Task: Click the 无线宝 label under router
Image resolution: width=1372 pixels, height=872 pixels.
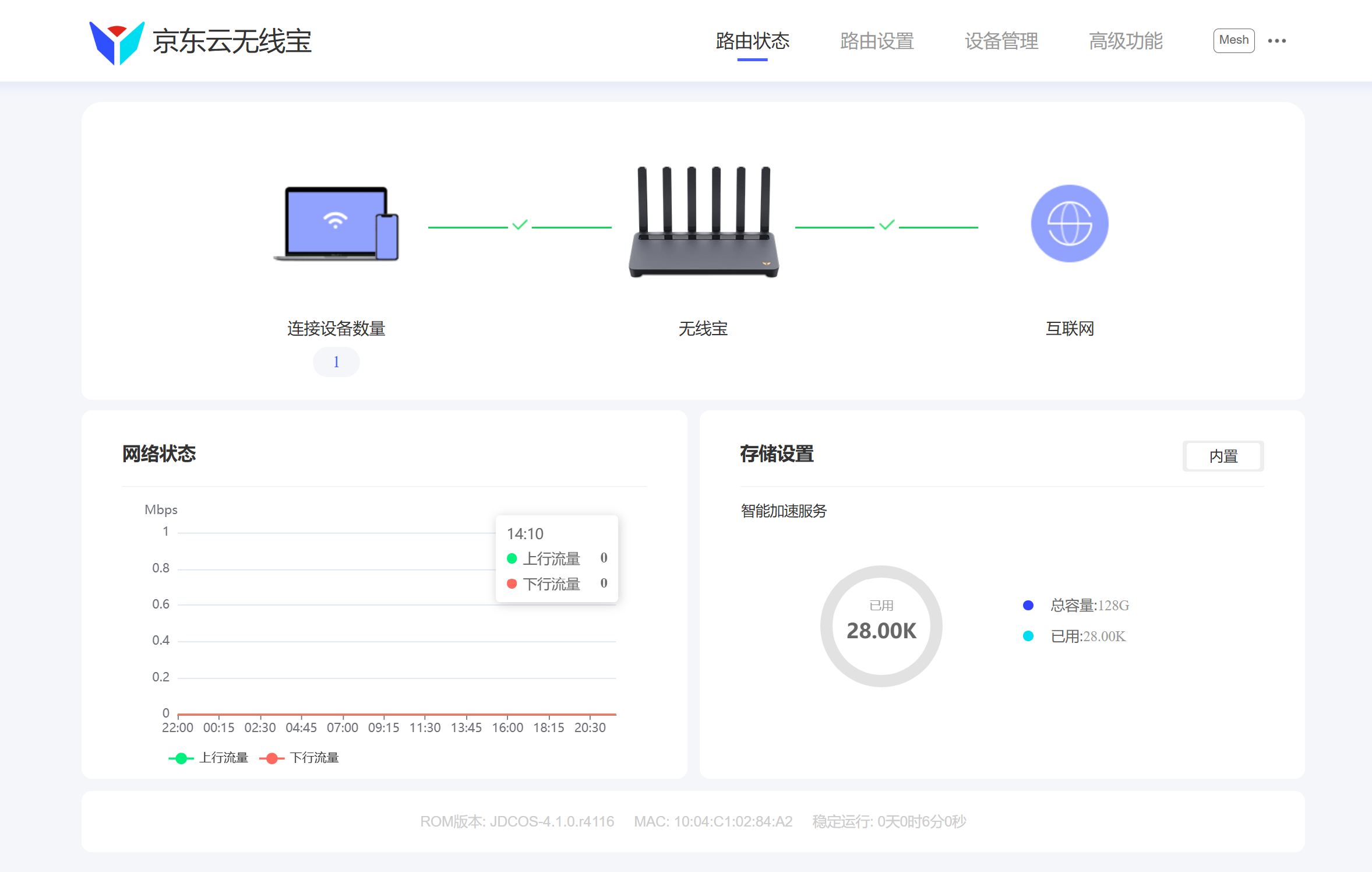Action: click(703, 329)
